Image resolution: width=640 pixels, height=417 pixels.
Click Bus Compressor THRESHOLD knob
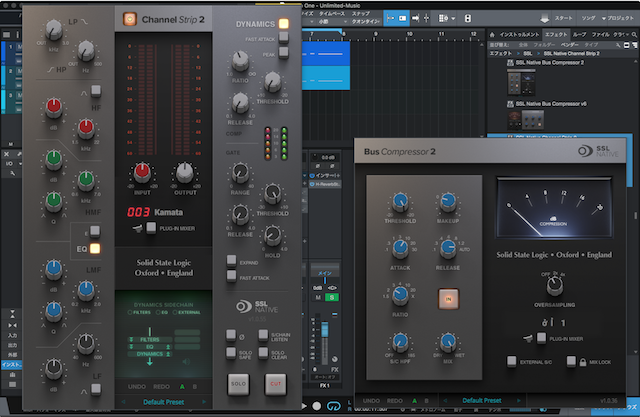400,202
